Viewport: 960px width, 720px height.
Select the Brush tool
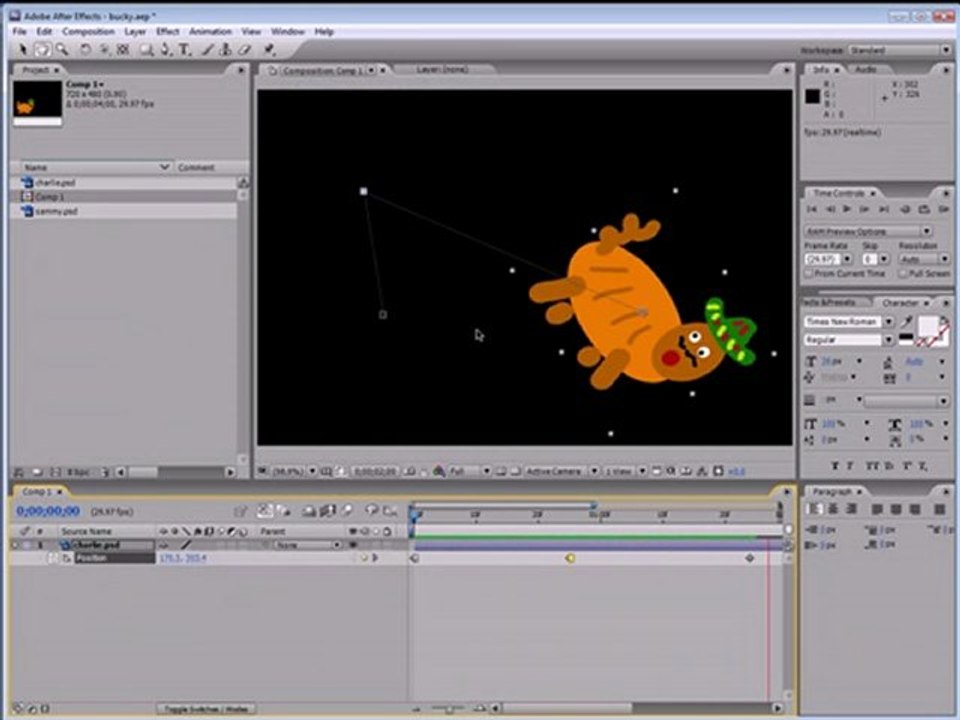(x=208, y=50)
